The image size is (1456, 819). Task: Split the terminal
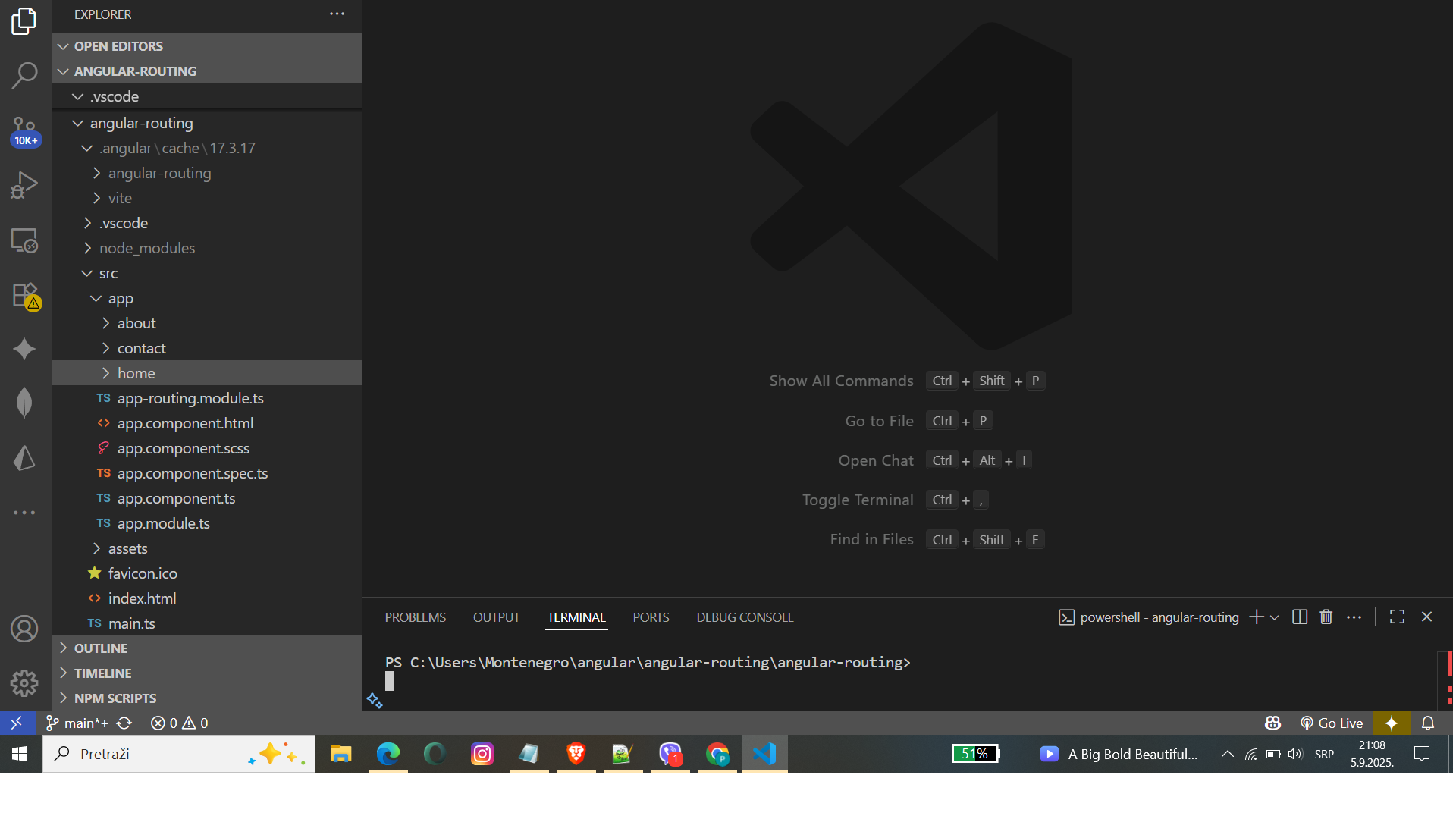[x=1300, y=617]
